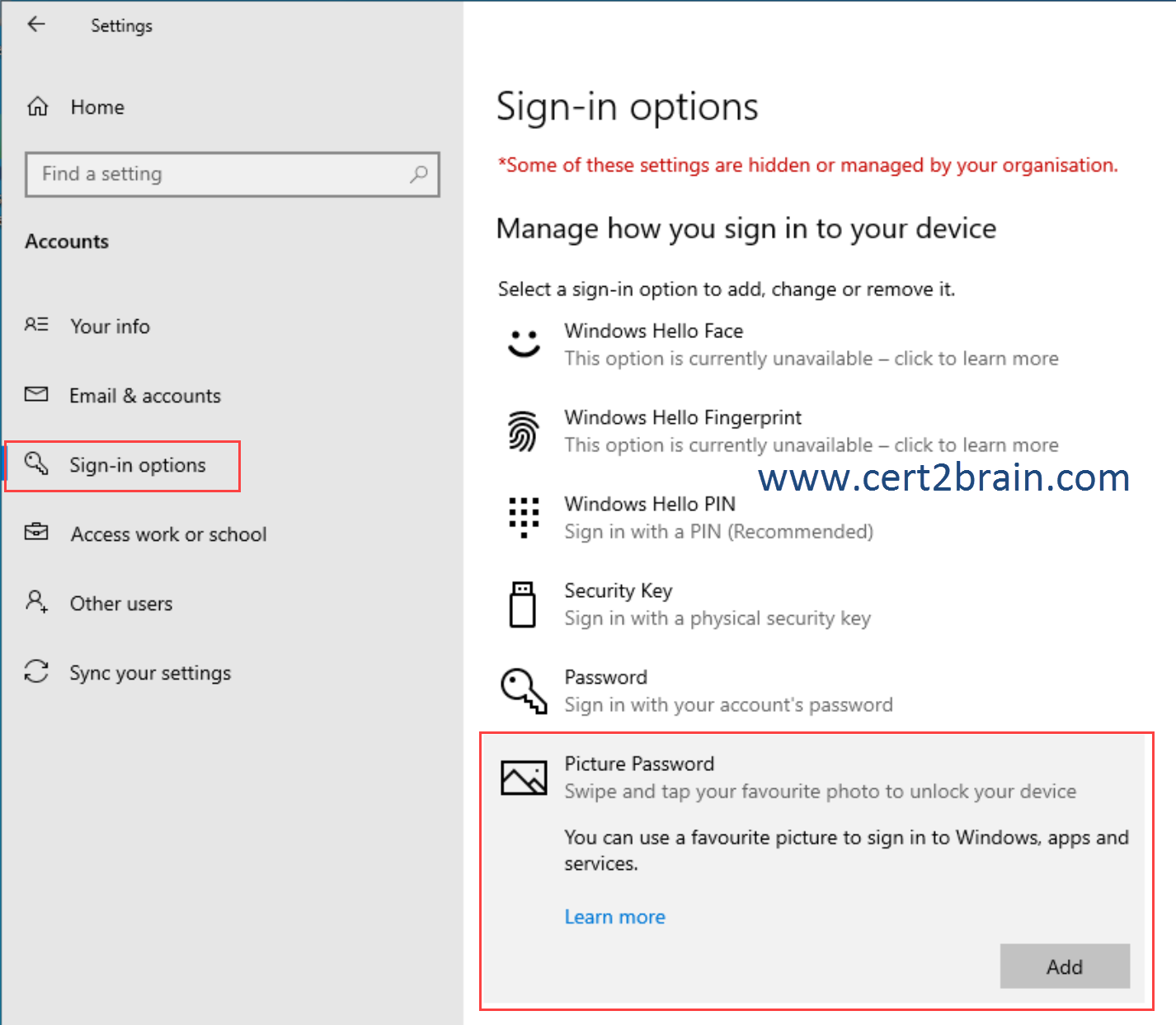Select the Sign-in options menu entry
Image resolution: width=1176 pixels, height=1025 pixels.
[123, 466]
